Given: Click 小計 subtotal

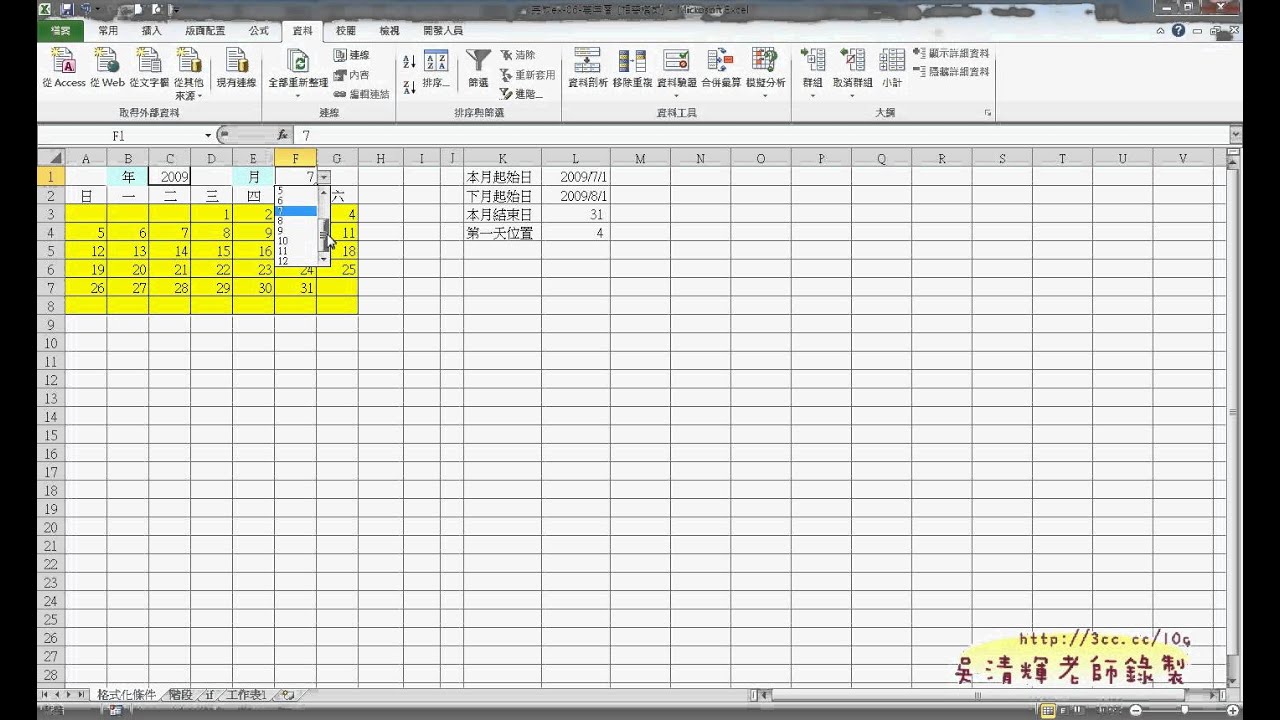Looking at the screenshot, I should (x=891, y=69).
